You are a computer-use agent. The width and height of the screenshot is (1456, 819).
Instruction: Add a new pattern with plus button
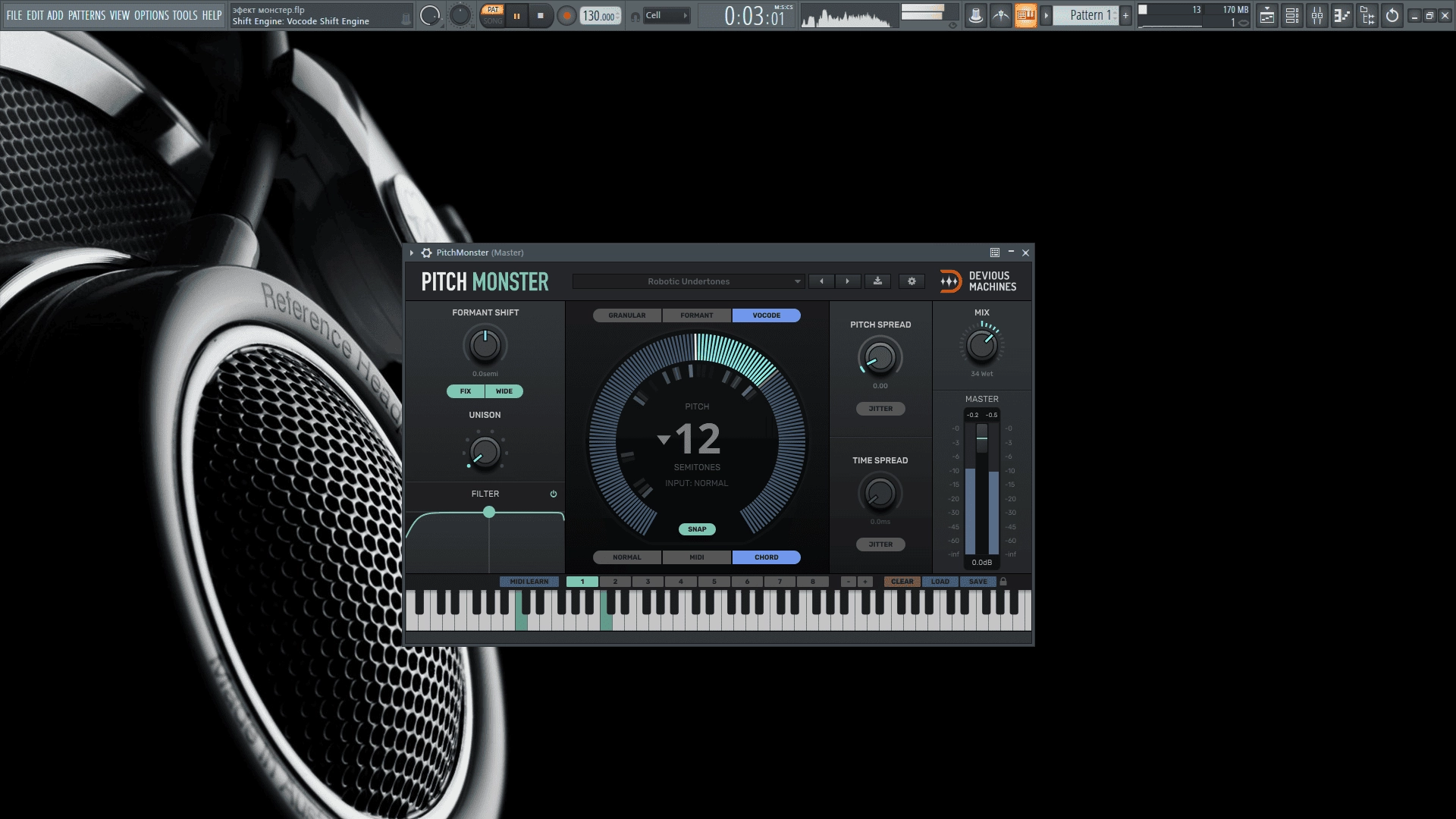click(x=1125, y=15)
